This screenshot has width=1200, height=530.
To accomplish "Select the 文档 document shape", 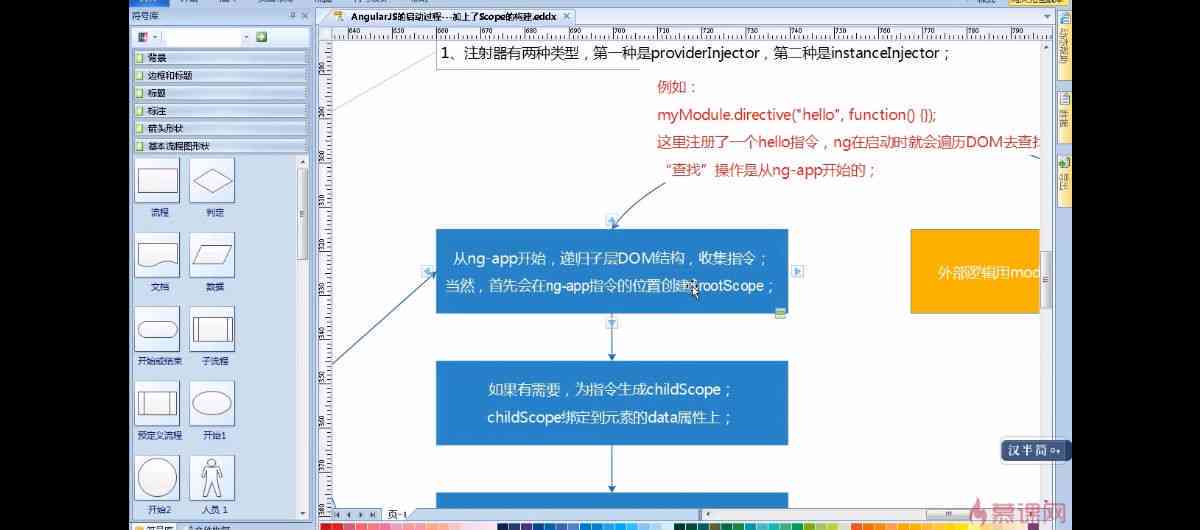I will [158, 255].
